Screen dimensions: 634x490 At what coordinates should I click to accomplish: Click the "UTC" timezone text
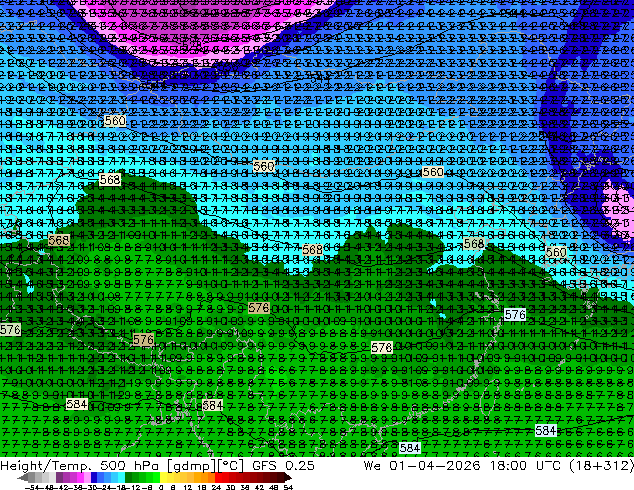click(549, 466)
